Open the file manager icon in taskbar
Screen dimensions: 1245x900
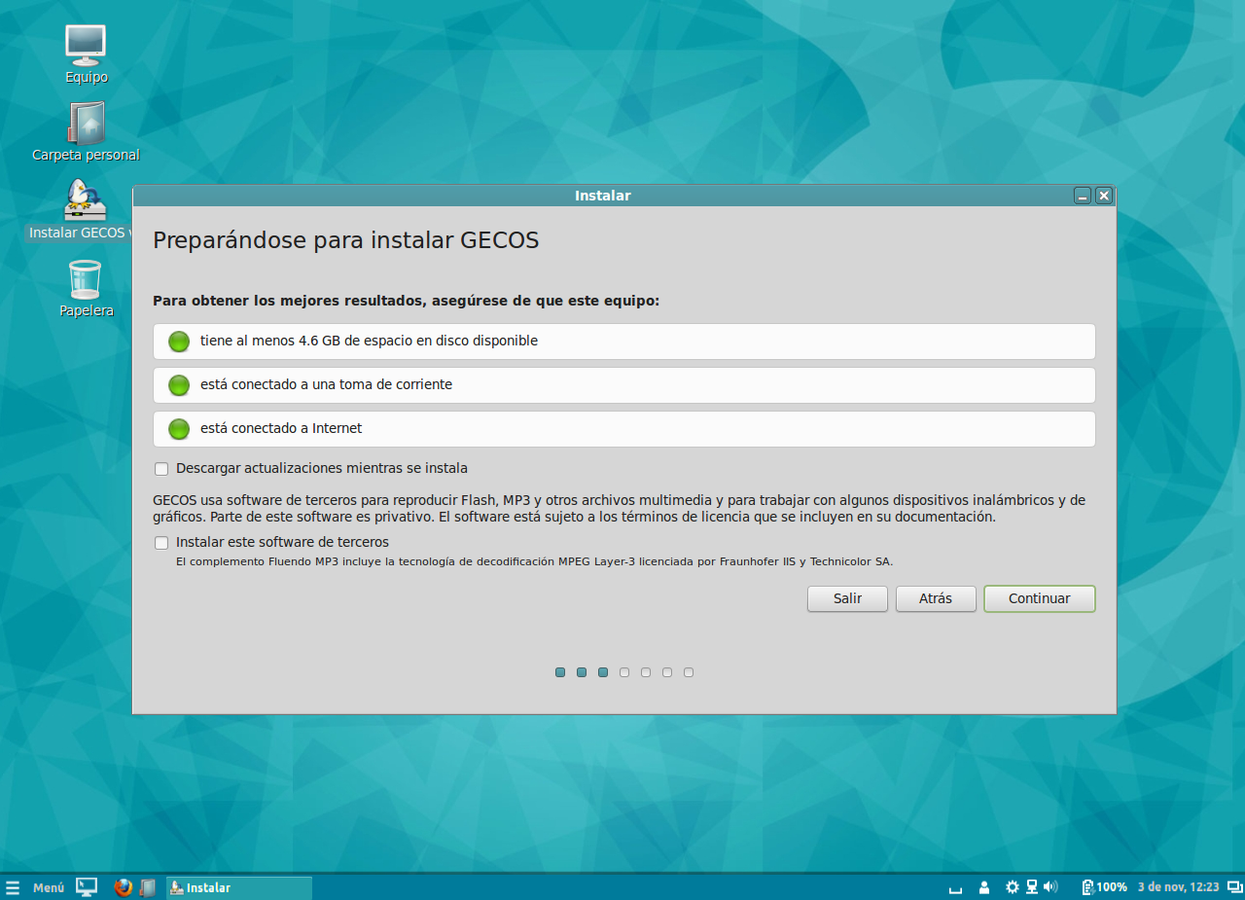[148, 887]
